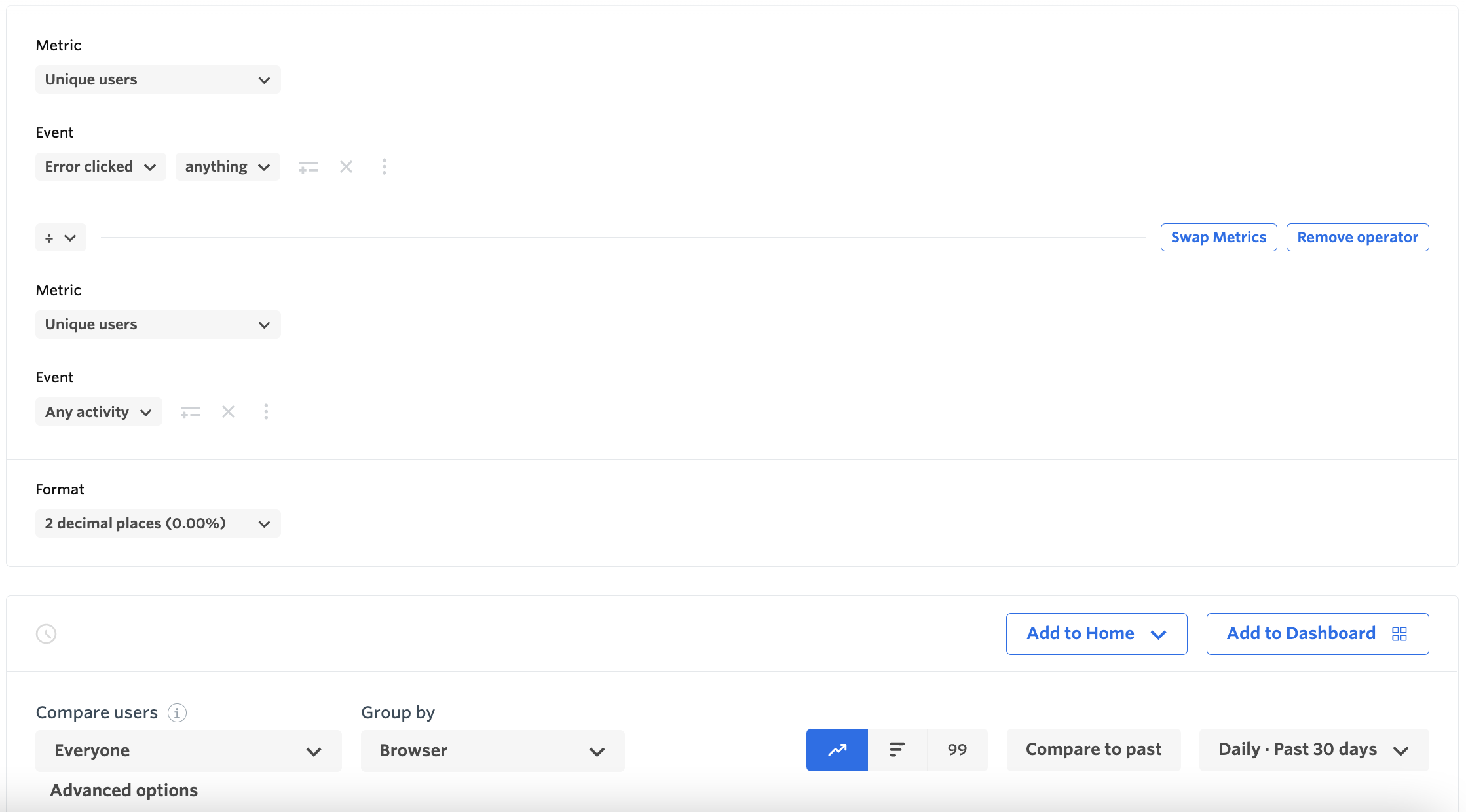
Task: Click Compare to past button
Action: (x=1093, y=750)
